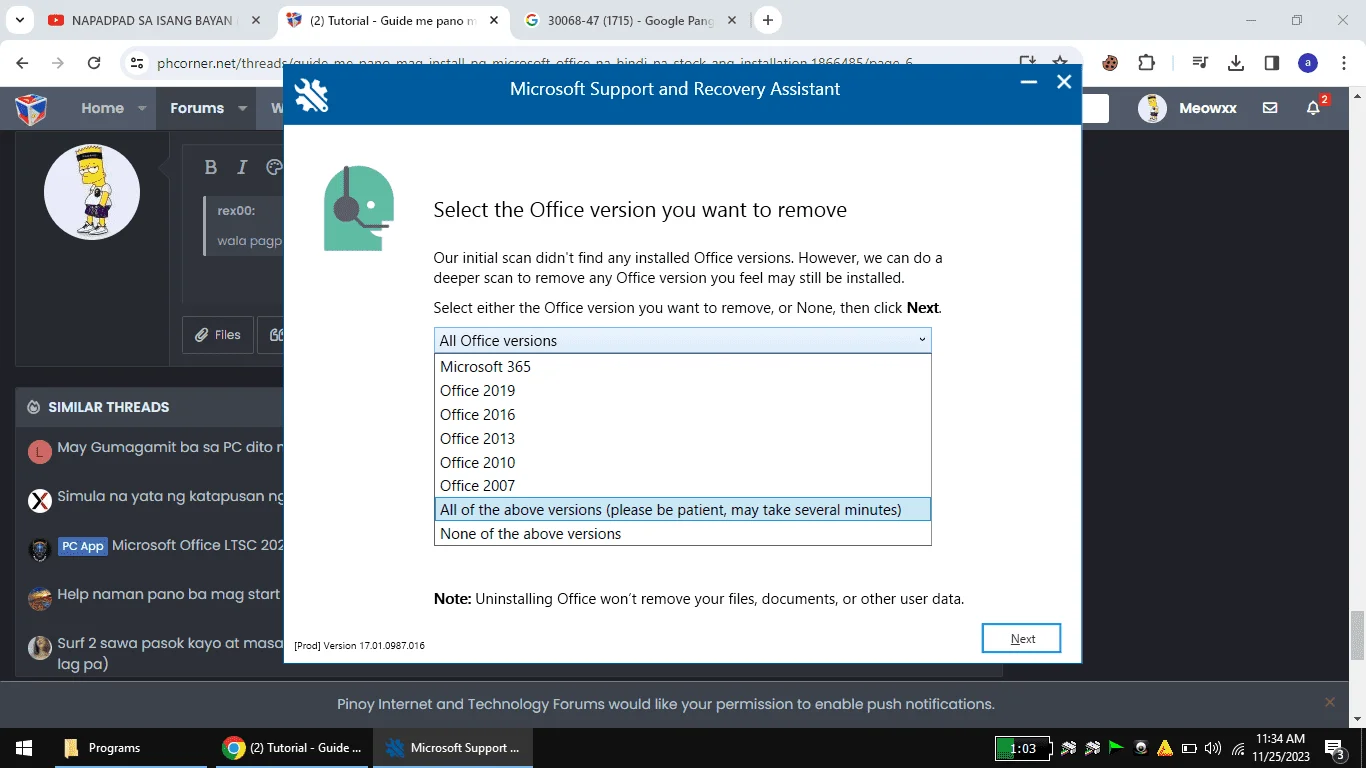Viewport: 1366px width, 768px height.
Task: Bookmark this page with the star icon
Action: pyautogui.click(x=1060, y=61)
